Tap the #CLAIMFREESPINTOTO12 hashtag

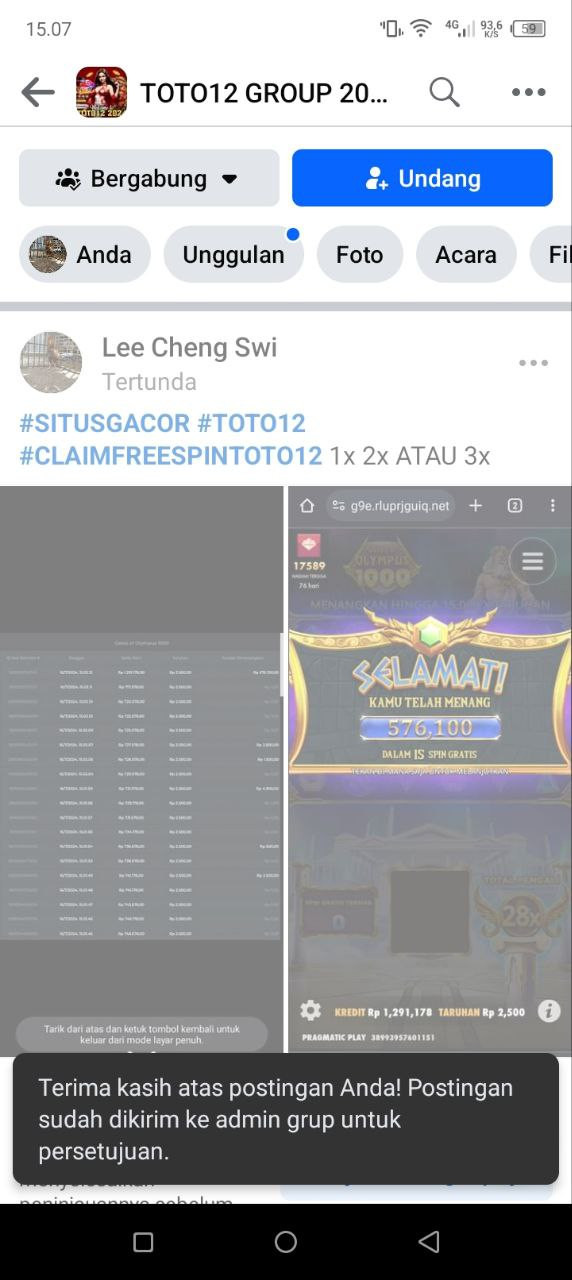[x=171, y=457]
